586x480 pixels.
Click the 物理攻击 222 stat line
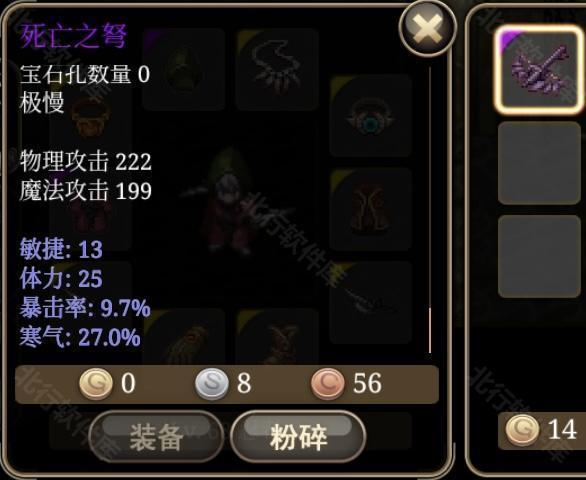tap(86, 161)
